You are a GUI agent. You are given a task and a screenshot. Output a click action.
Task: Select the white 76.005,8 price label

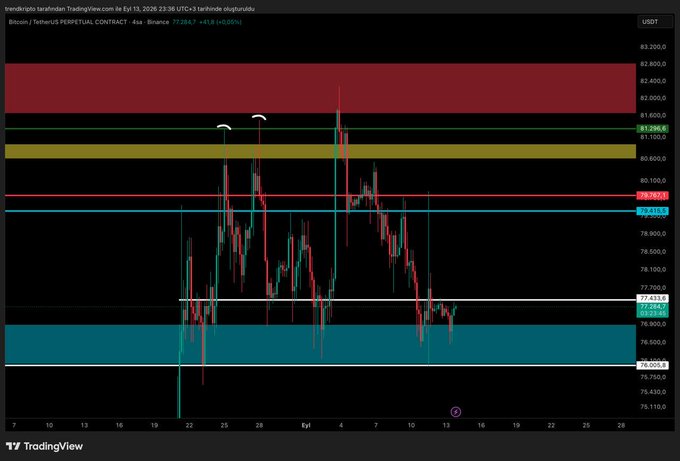tap(653, 365)
